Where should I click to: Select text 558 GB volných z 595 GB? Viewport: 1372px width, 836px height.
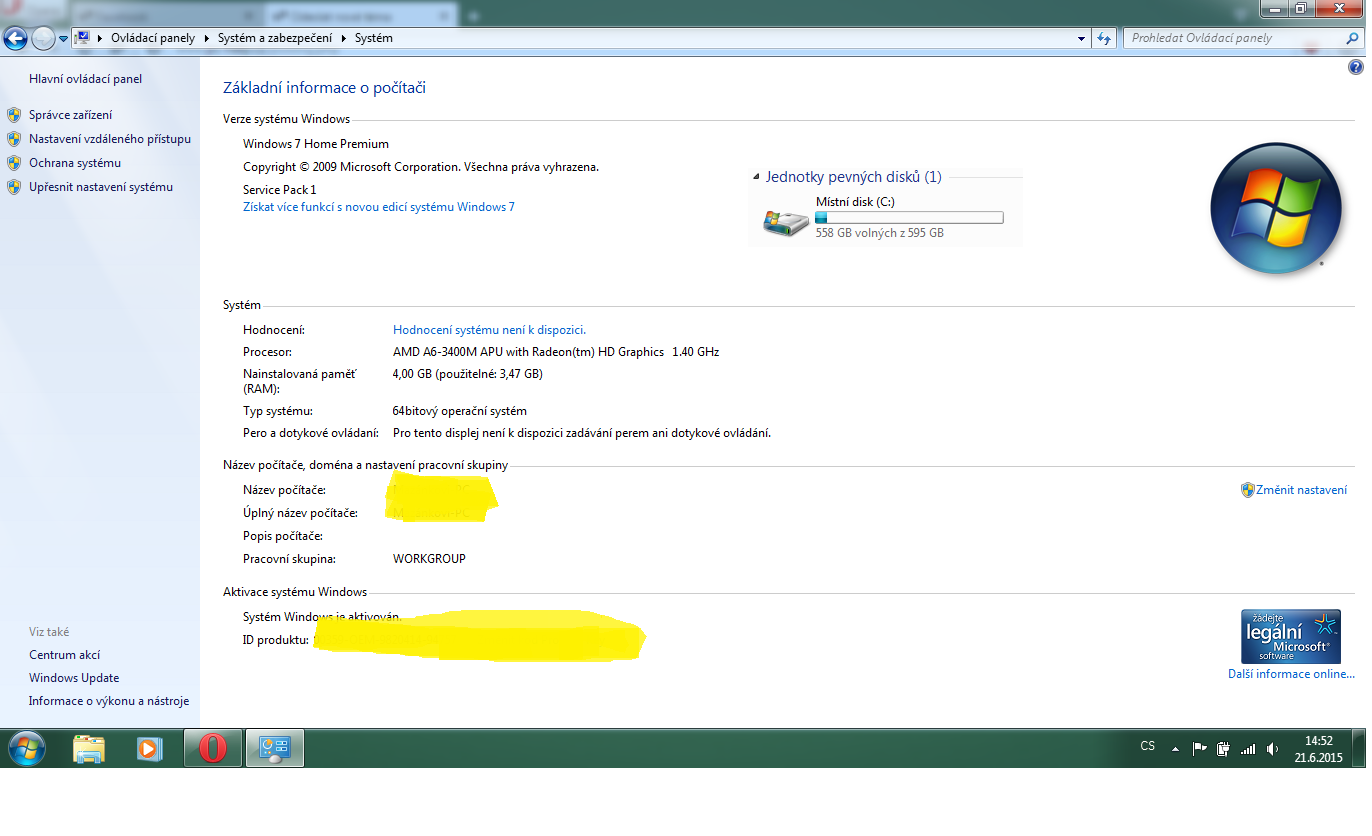(880, 233)
